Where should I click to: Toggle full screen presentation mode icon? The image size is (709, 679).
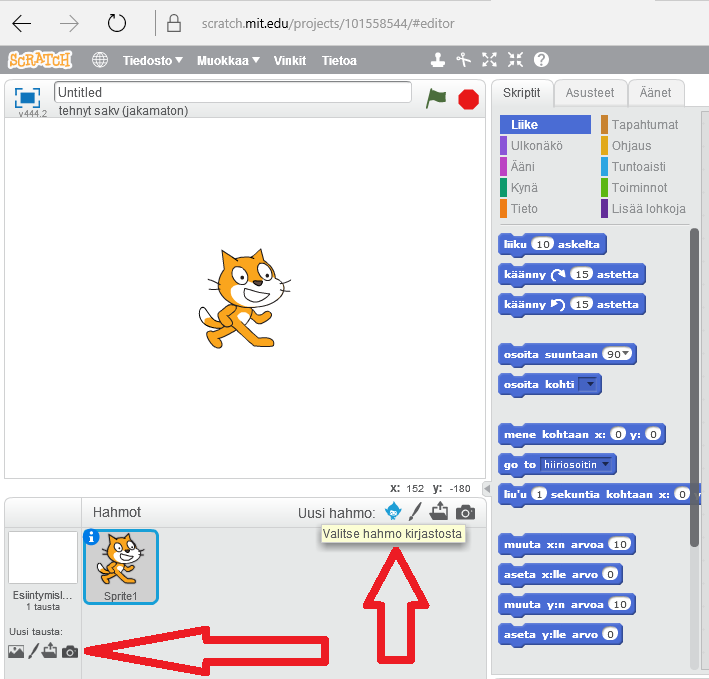27,97
